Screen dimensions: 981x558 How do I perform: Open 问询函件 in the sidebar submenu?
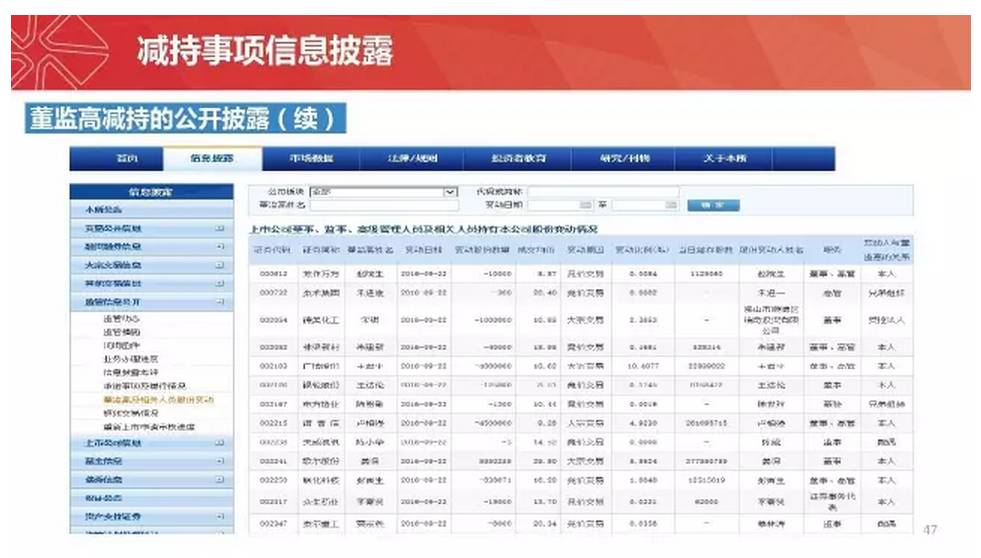click(121, 345)
